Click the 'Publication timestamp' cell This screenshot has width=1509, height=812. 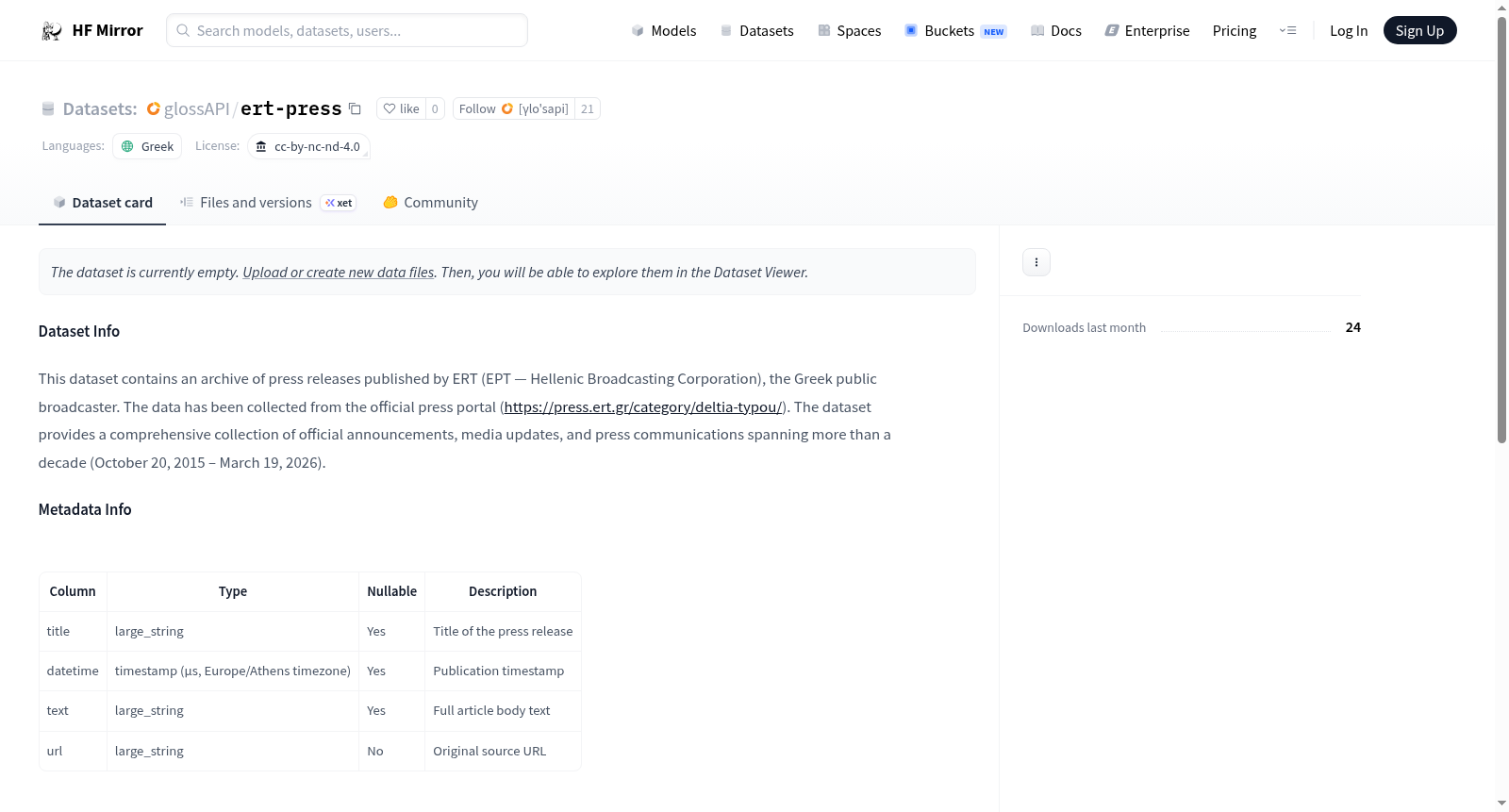pyautogui.click(x=503, y=671)
